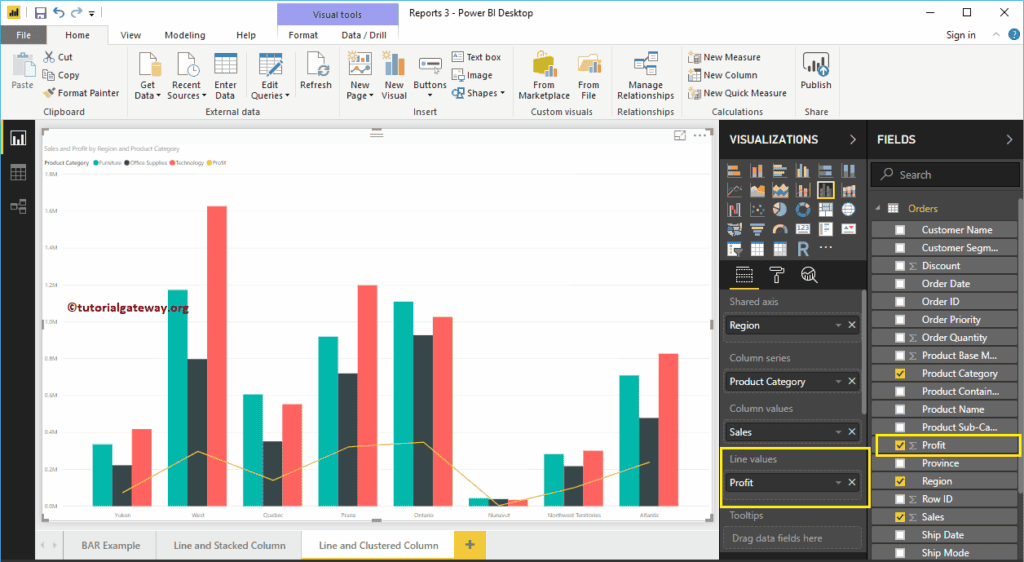
Task: Check the Customer Name field
Action: point(900,230)
